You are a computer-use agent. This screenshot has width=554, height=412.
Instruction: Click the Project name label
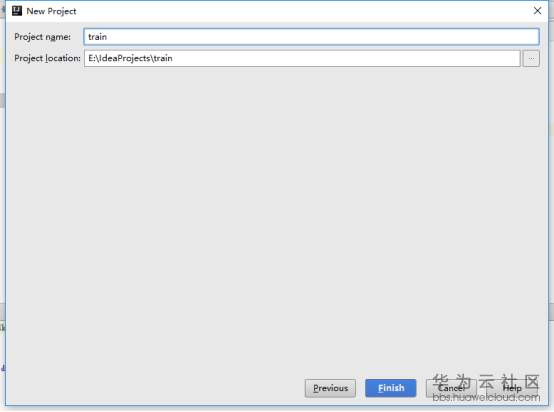[42, 37]
